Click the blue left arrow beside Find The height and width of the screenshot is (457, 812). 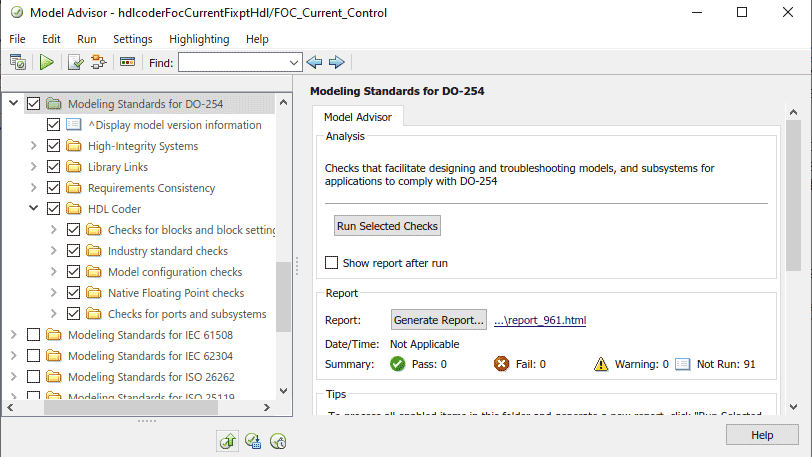click(x=315, y=62)
